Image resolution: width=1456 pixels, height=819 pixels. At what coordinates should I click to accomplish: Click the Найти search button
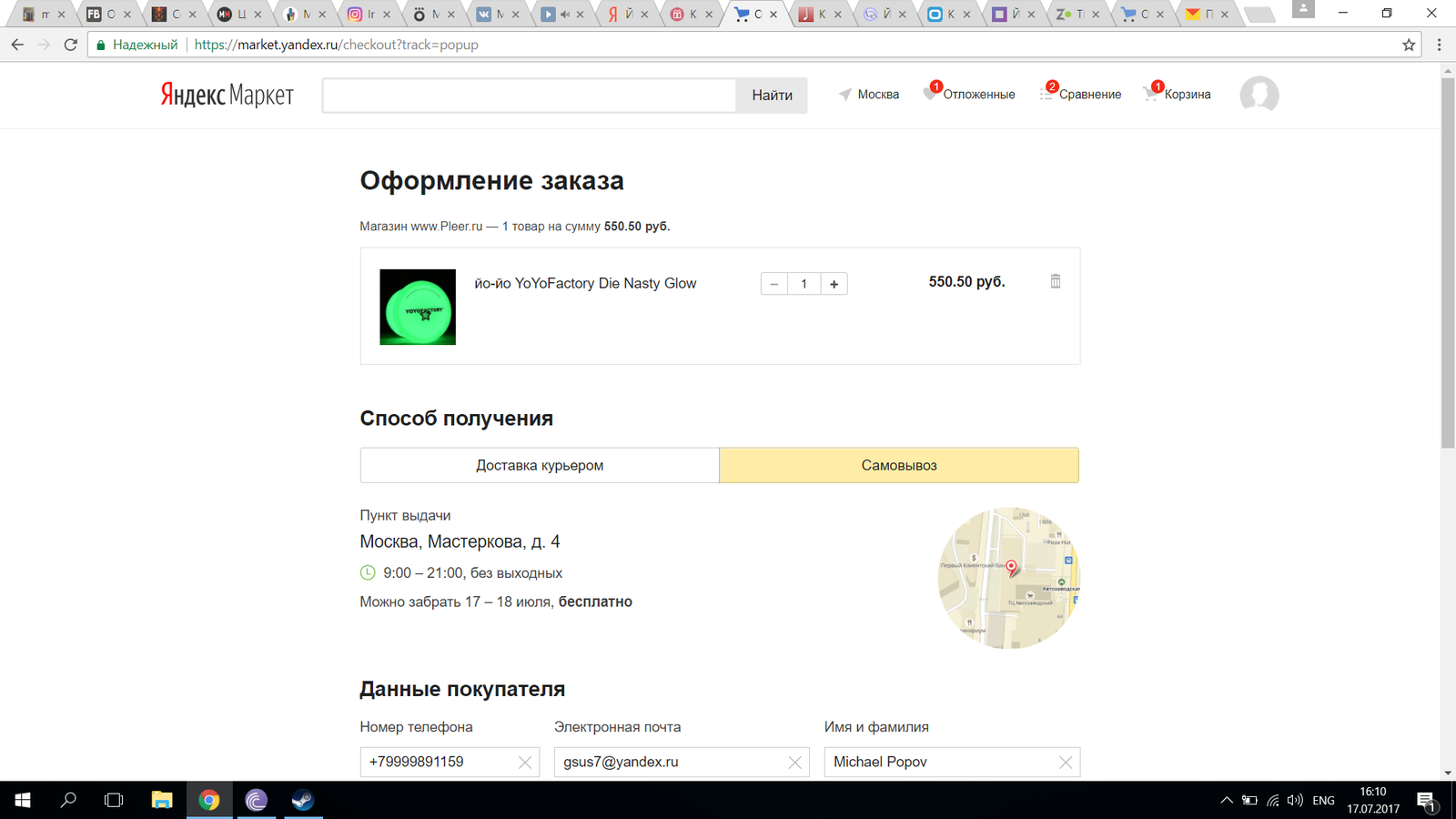[772, 95]
